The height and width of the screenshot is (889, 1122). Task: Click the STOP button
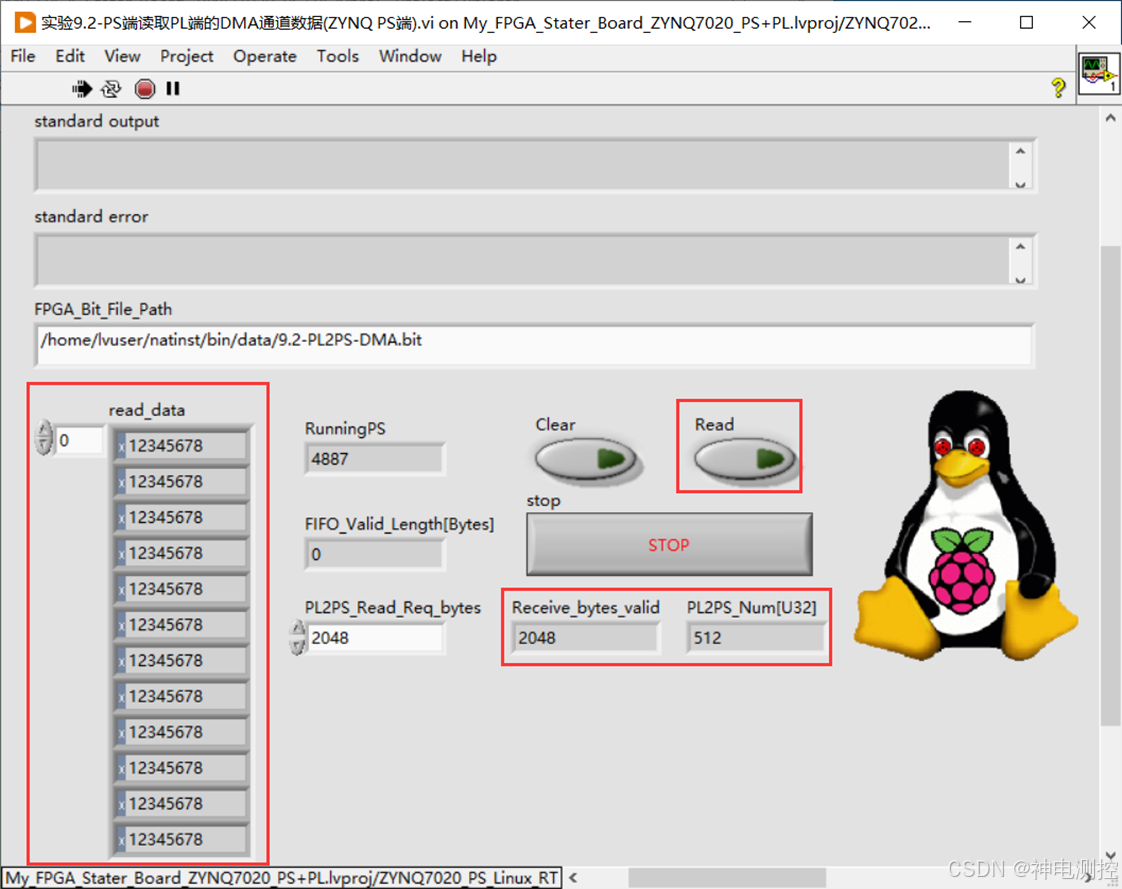pos(669,544)
